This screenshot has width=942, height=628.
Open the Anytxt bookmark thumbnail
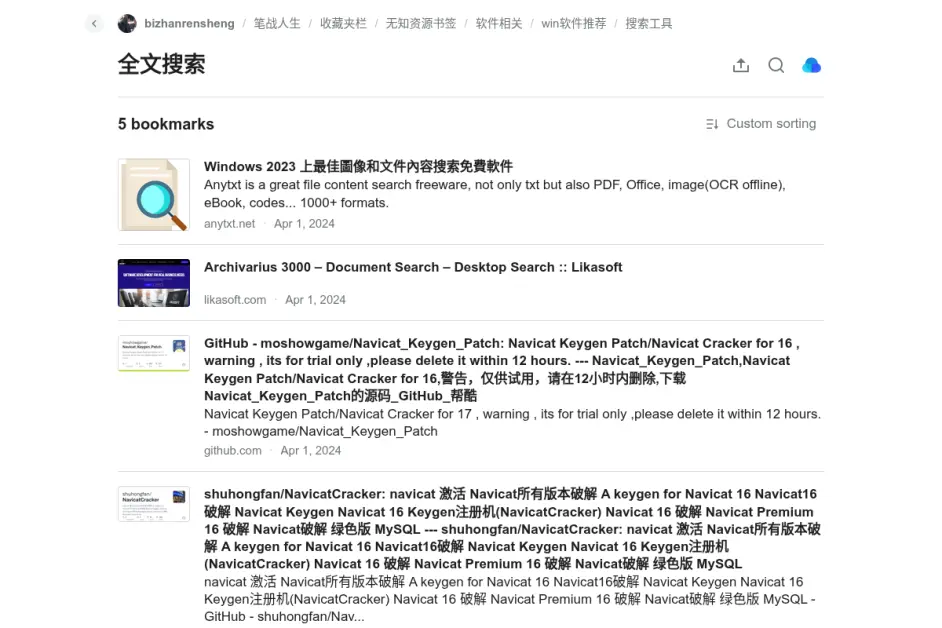(153, 195)
